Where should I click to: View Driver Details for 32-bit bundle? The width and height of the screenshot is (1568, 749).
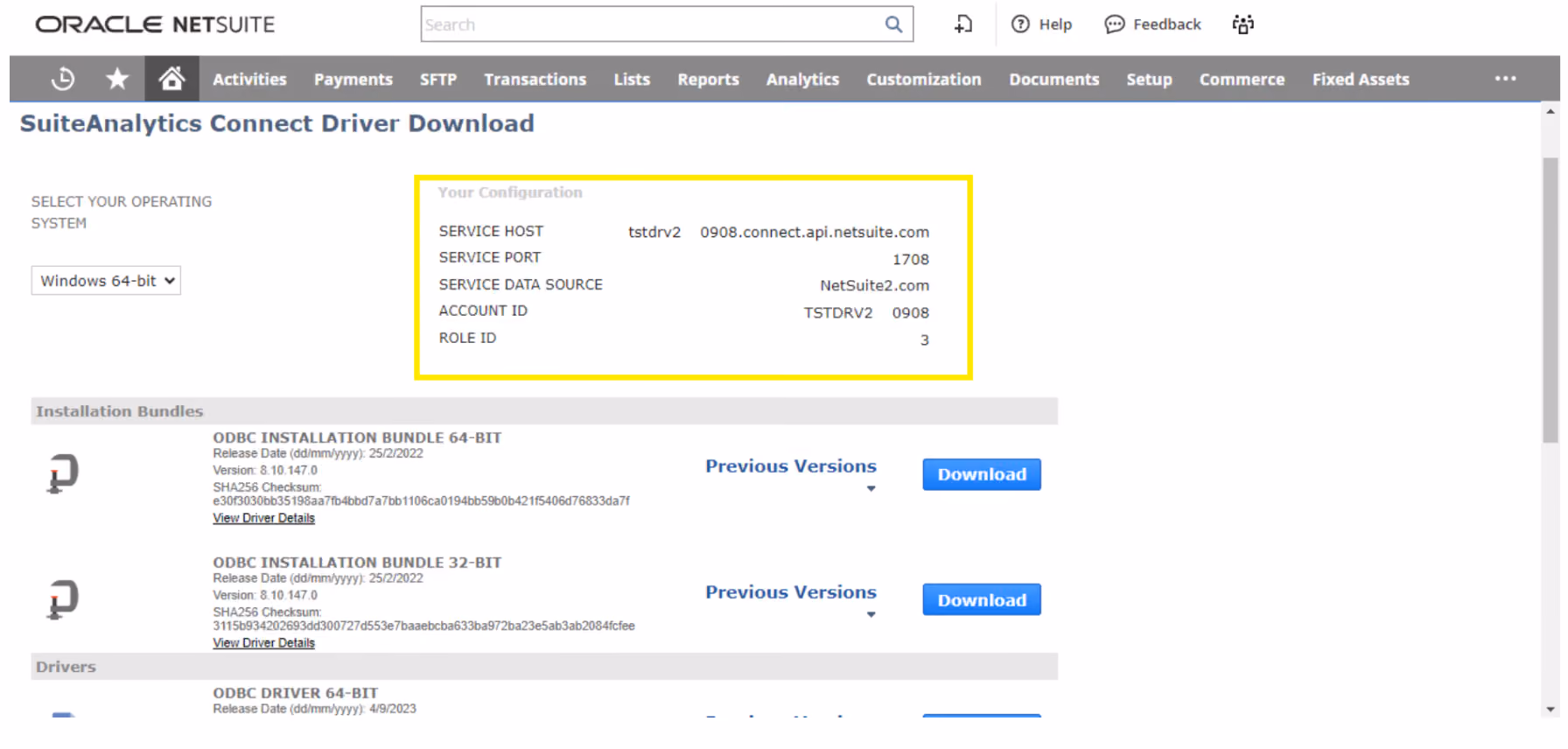(x=263, y=643)
